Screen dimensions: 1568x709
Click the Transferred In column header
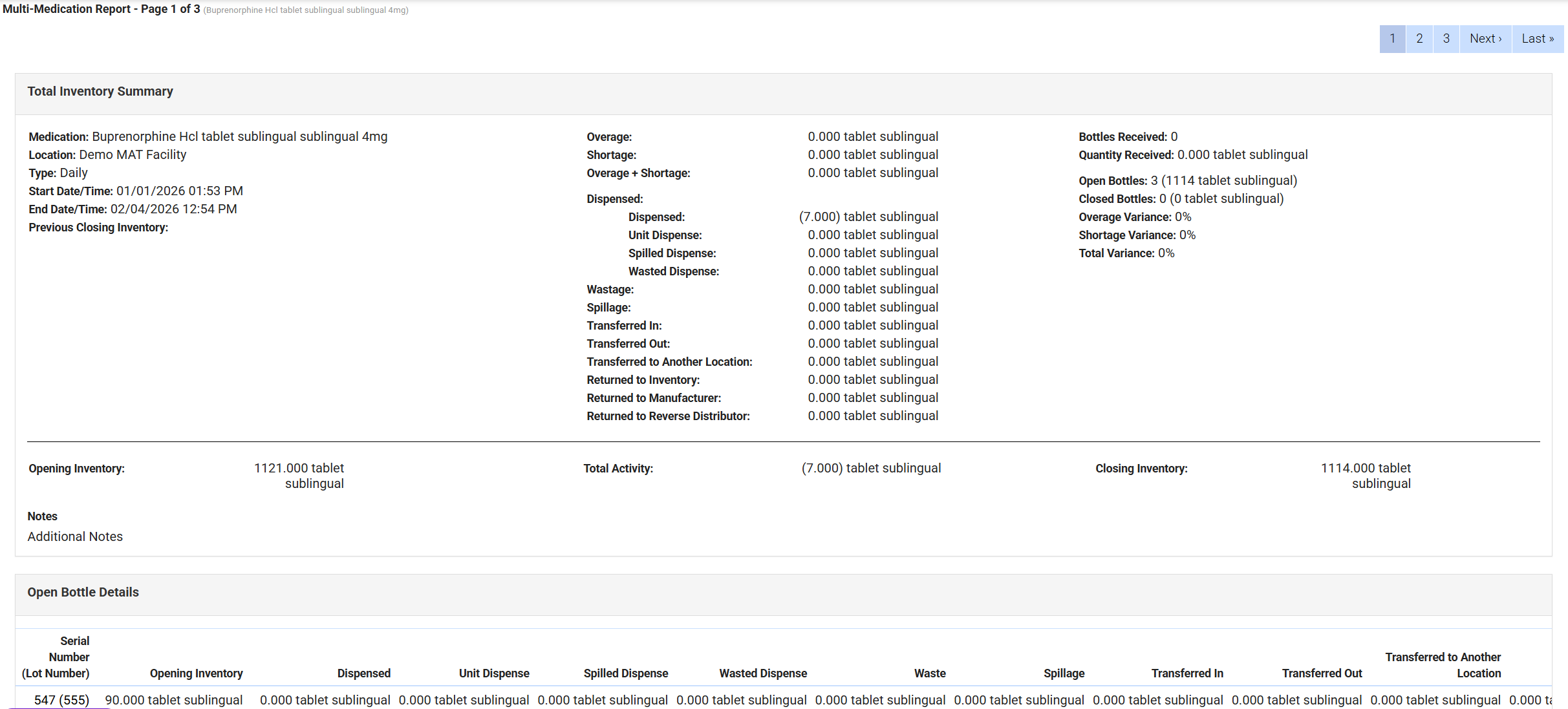tap(1187, 673)
